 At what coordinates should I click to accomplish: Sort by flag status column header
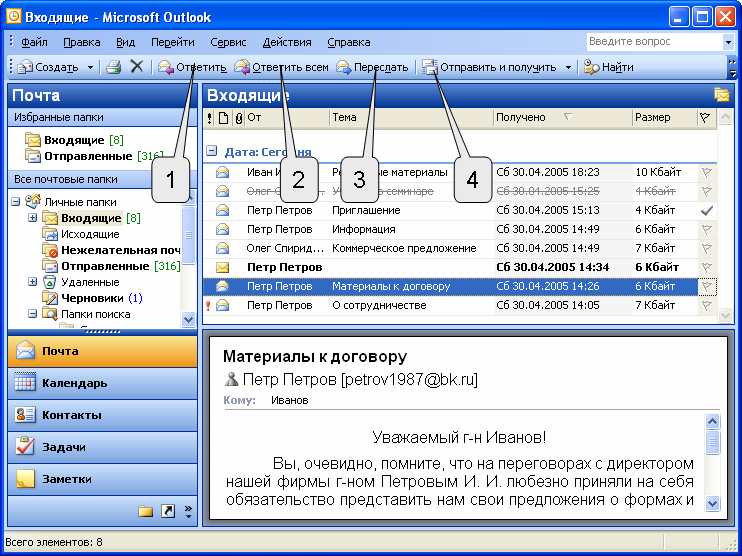click(x=705, y=117)
